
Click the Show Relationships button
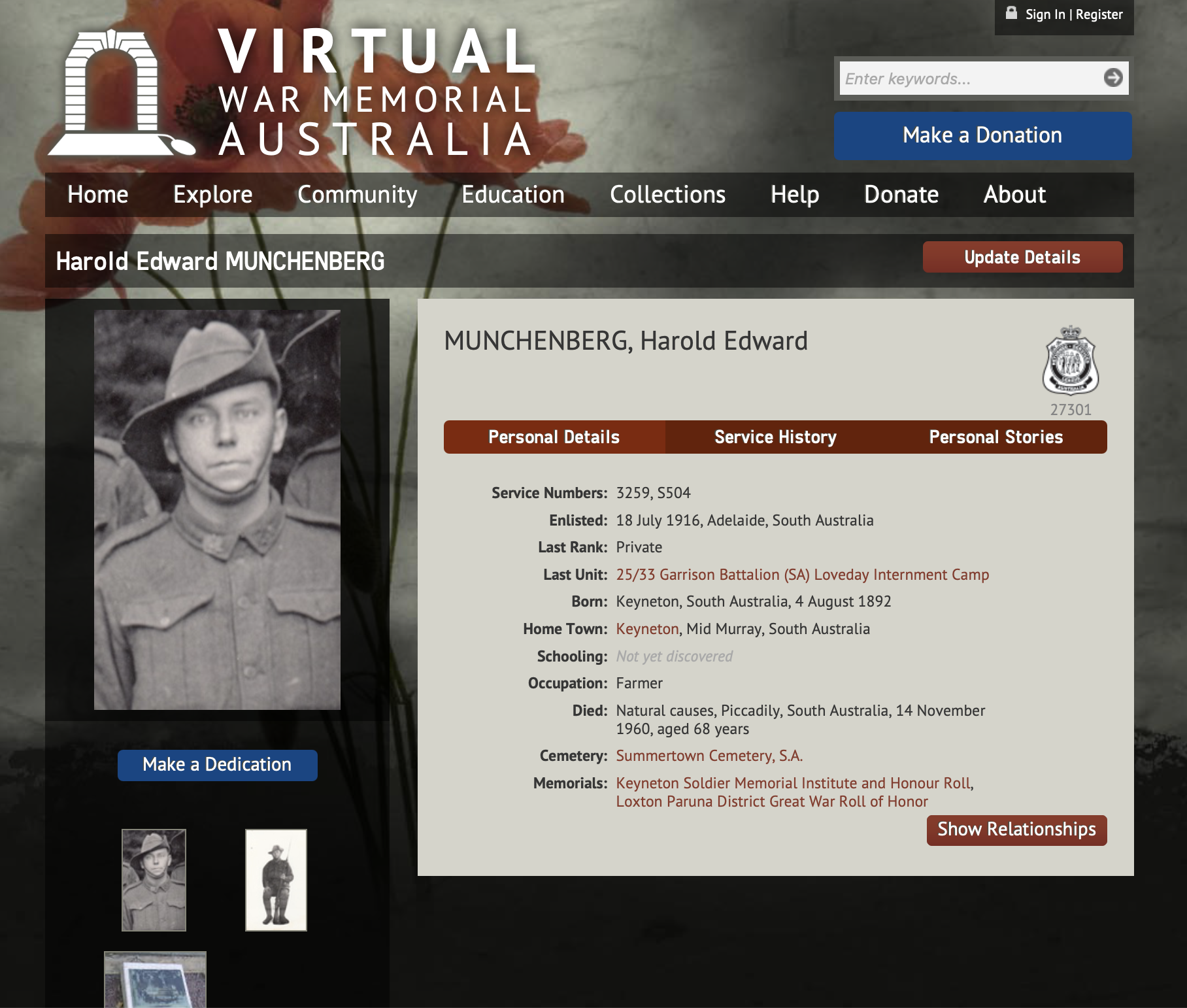1016,830
